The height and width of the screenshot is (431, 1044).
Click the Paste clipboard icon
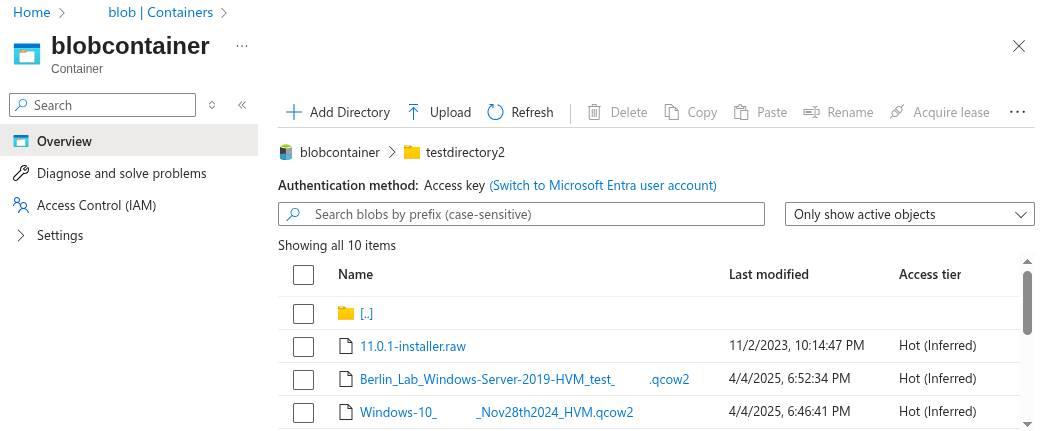[741, 112]
